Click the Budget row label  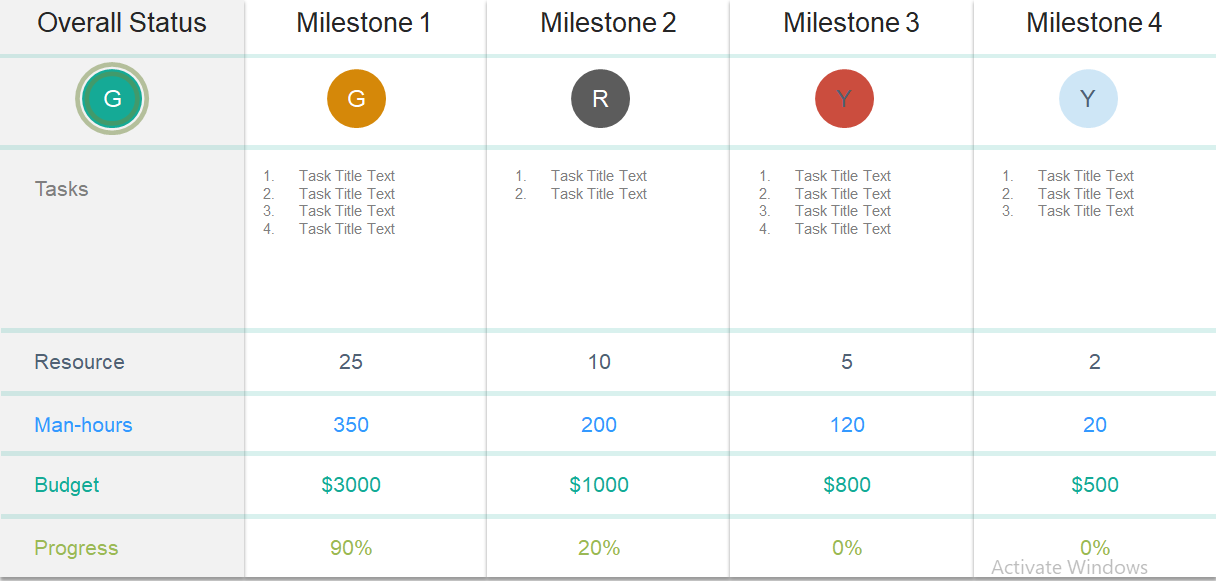click(67, 485)
